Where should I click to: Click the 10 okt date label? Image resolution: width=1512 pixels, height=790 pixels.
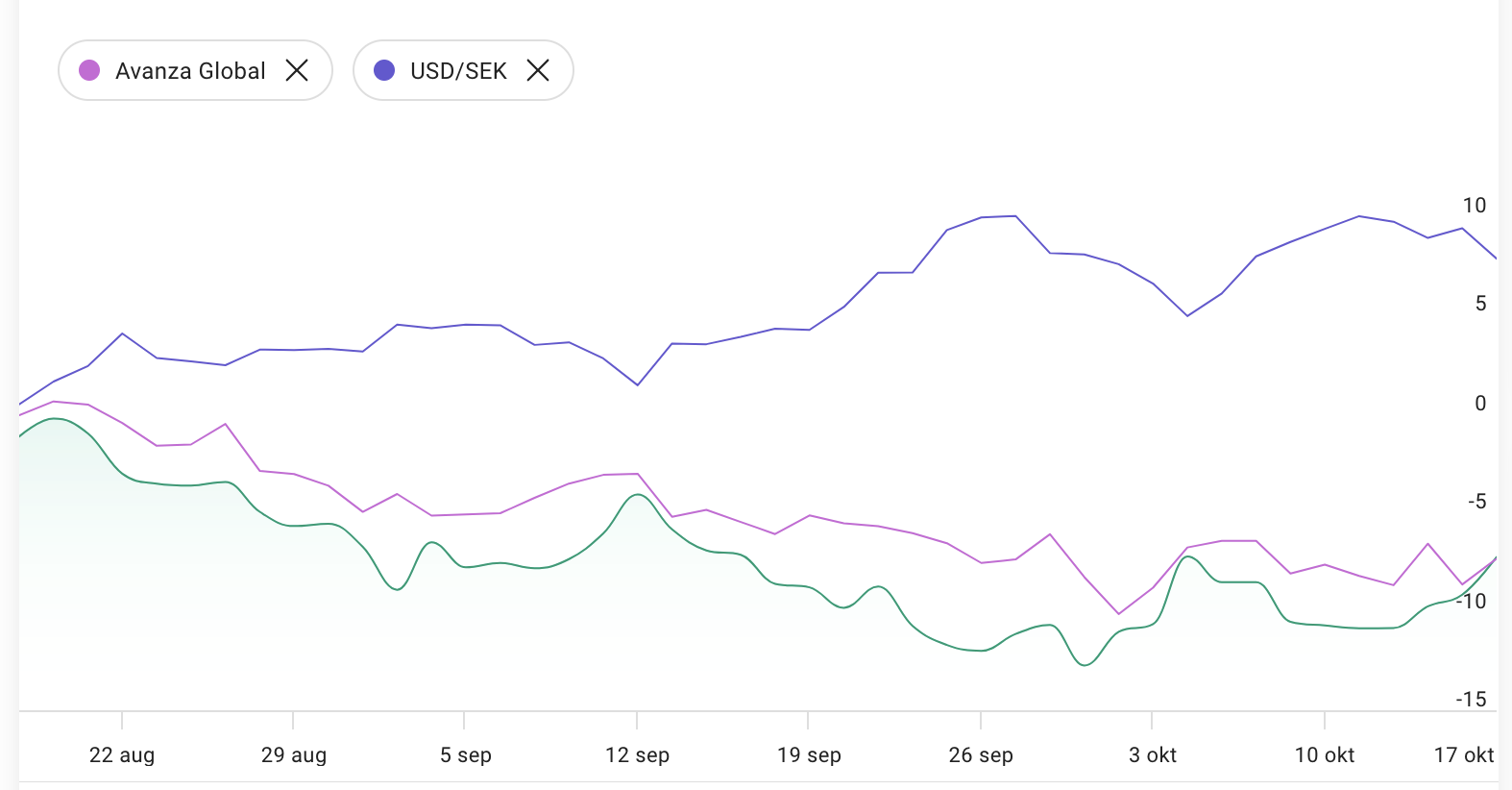pyautogui.click(x=1325, y=755)
